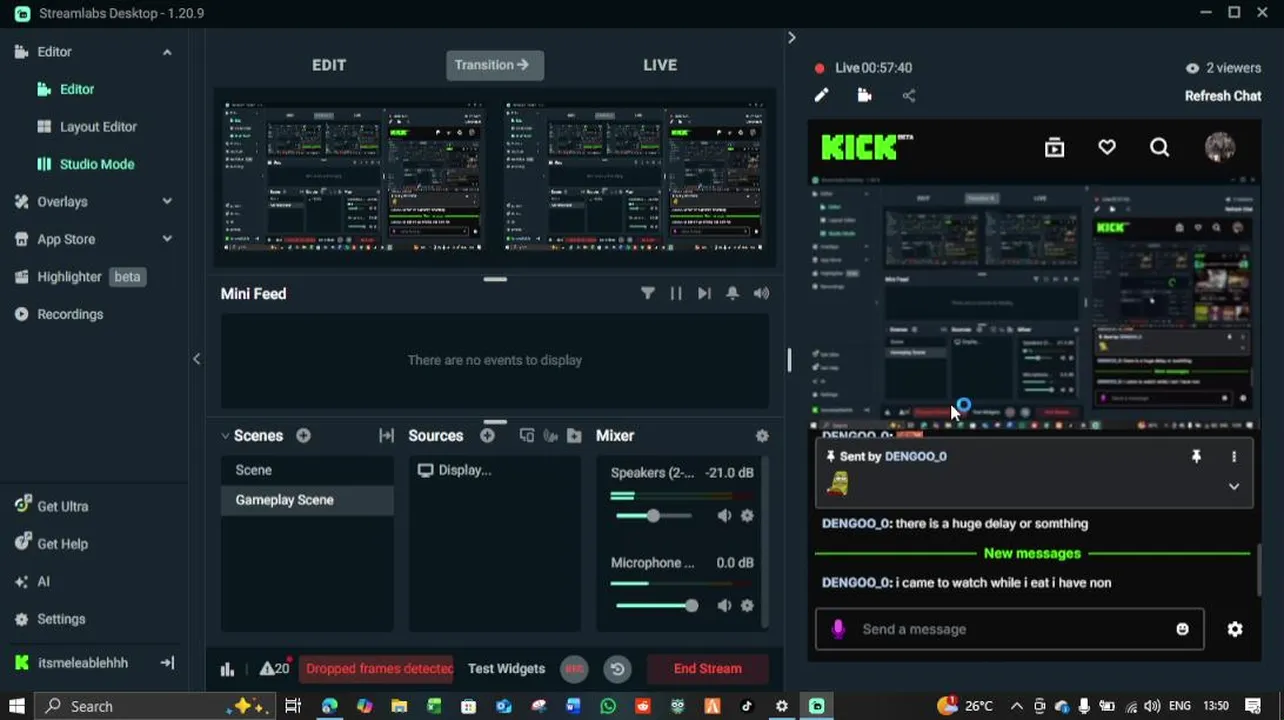Select Gameplay Scene
Screen dimensions: 1284x720
[307, 500]
